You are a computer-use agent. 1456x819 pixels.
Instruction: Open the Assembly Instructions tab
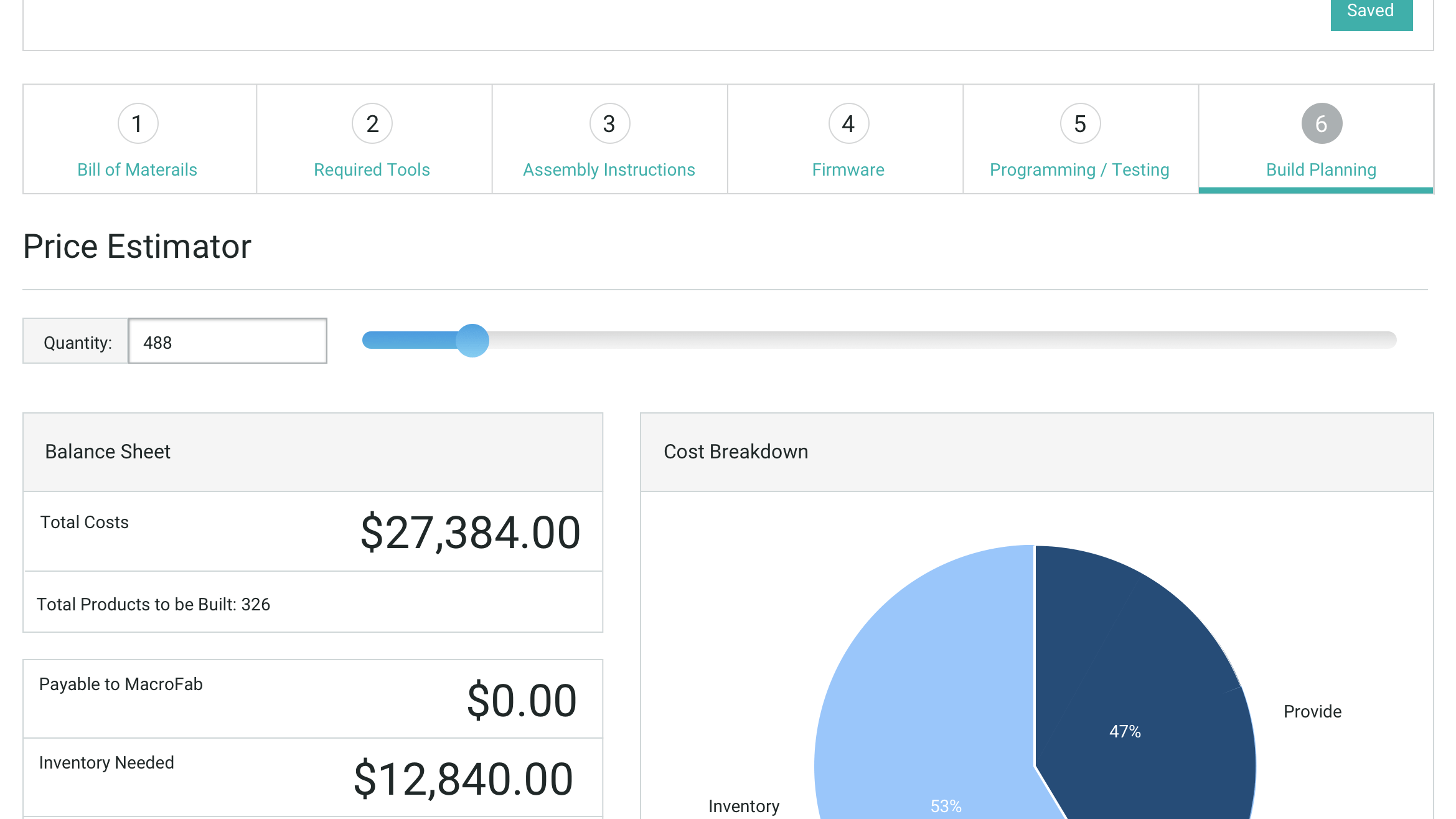tap(608, 169)
